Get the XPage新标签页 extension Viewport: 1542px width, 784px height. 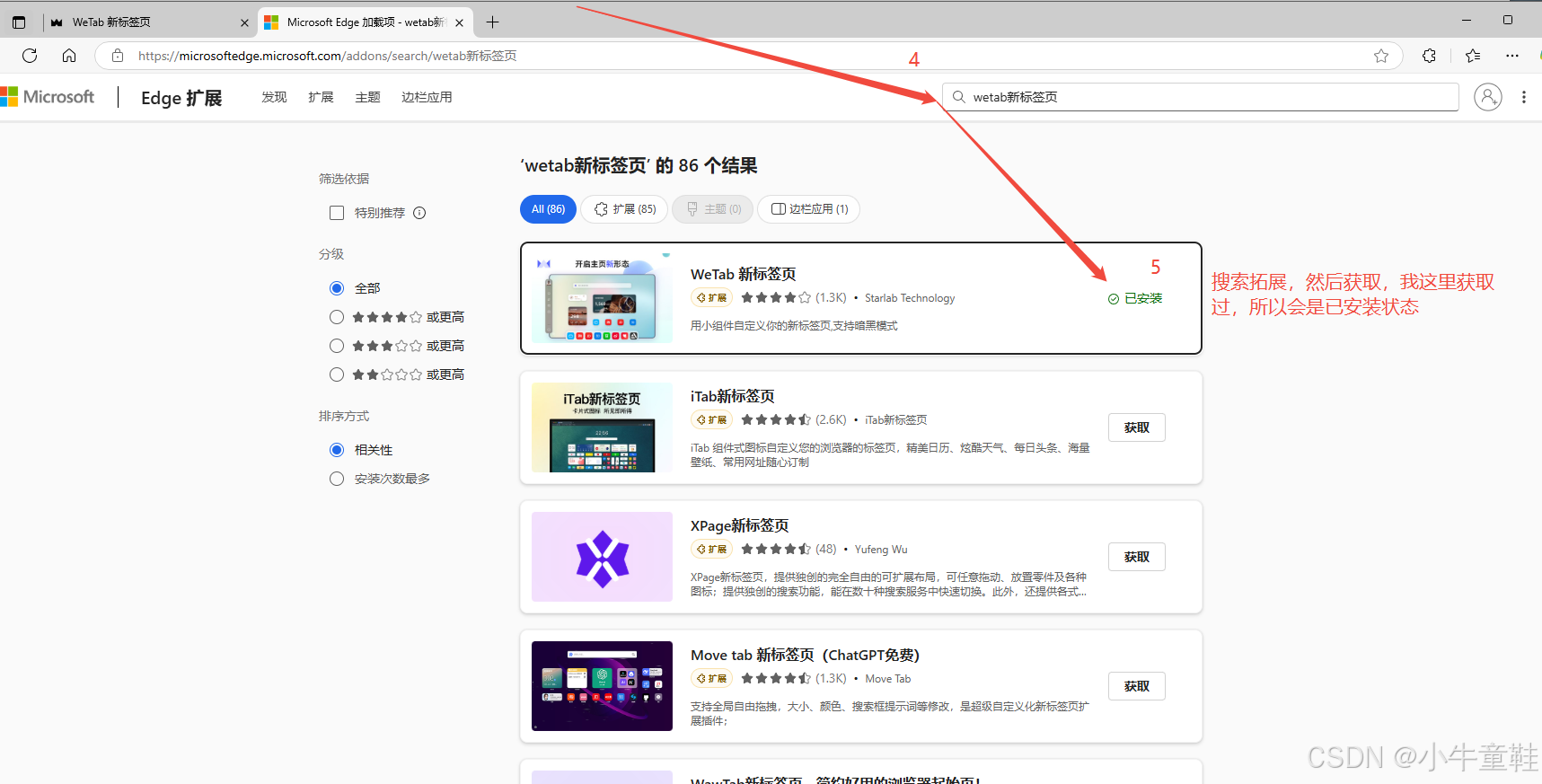[1137, 557]
